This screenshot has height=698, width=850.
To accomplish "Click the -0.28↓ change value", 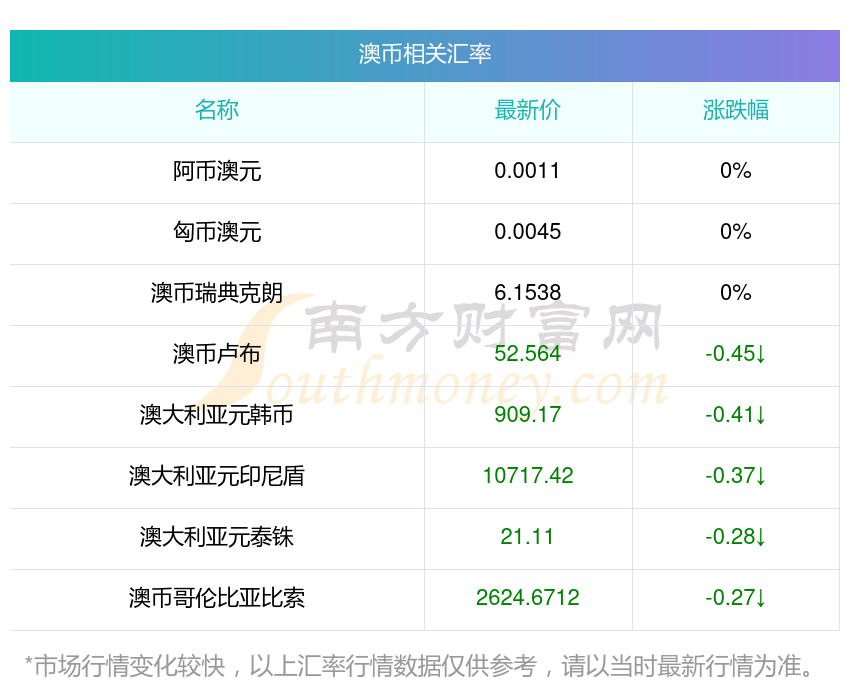I will [x=736, y=537].
